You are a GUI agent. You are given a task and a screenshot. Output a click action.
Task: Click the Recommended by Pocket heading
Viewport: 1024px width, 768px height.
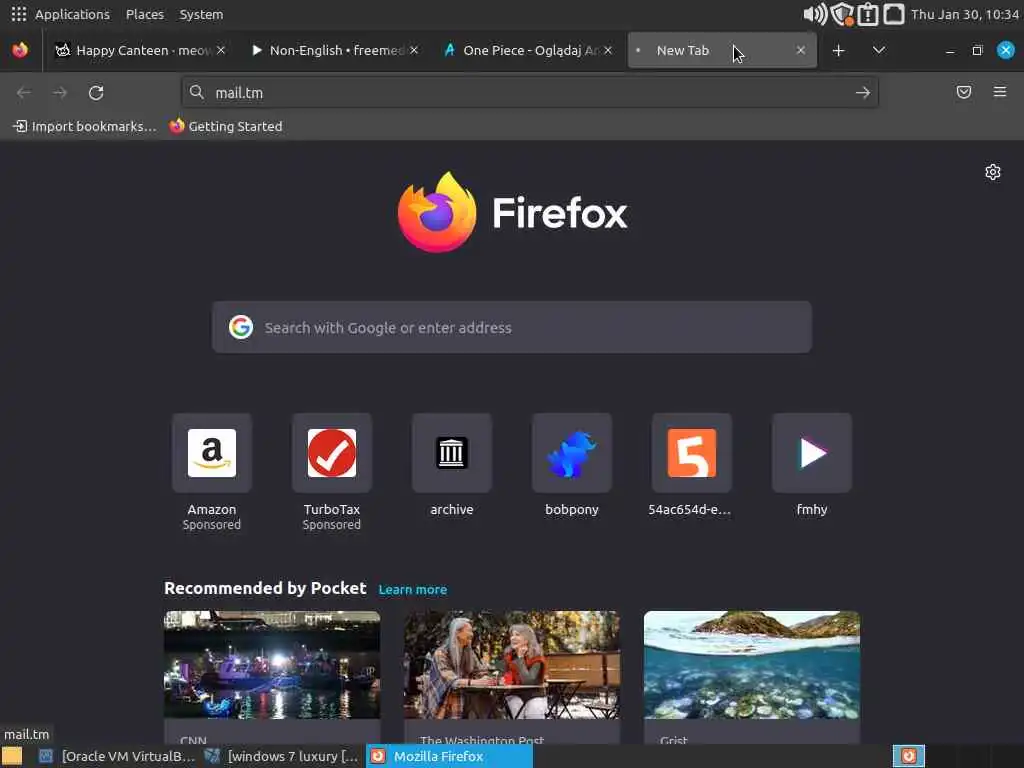[265, 588]
